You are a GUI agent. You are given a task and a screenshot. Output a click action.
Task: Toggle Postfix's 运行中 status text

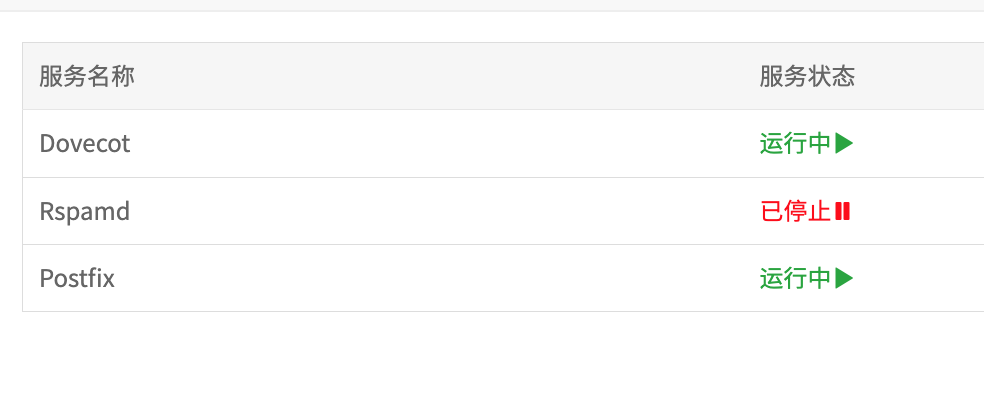[x=796, y=278]
